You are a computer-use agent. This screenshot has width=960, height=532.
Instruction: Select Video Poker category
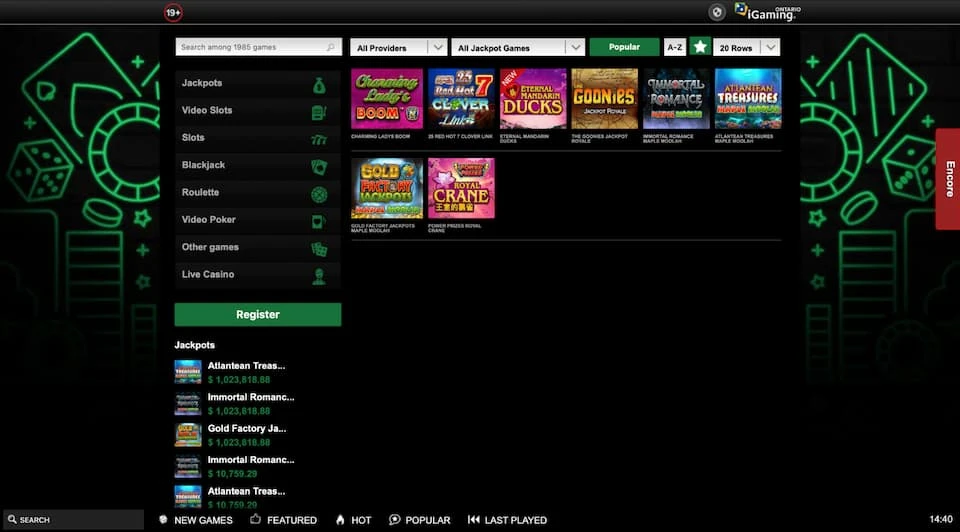coord(258,220)
